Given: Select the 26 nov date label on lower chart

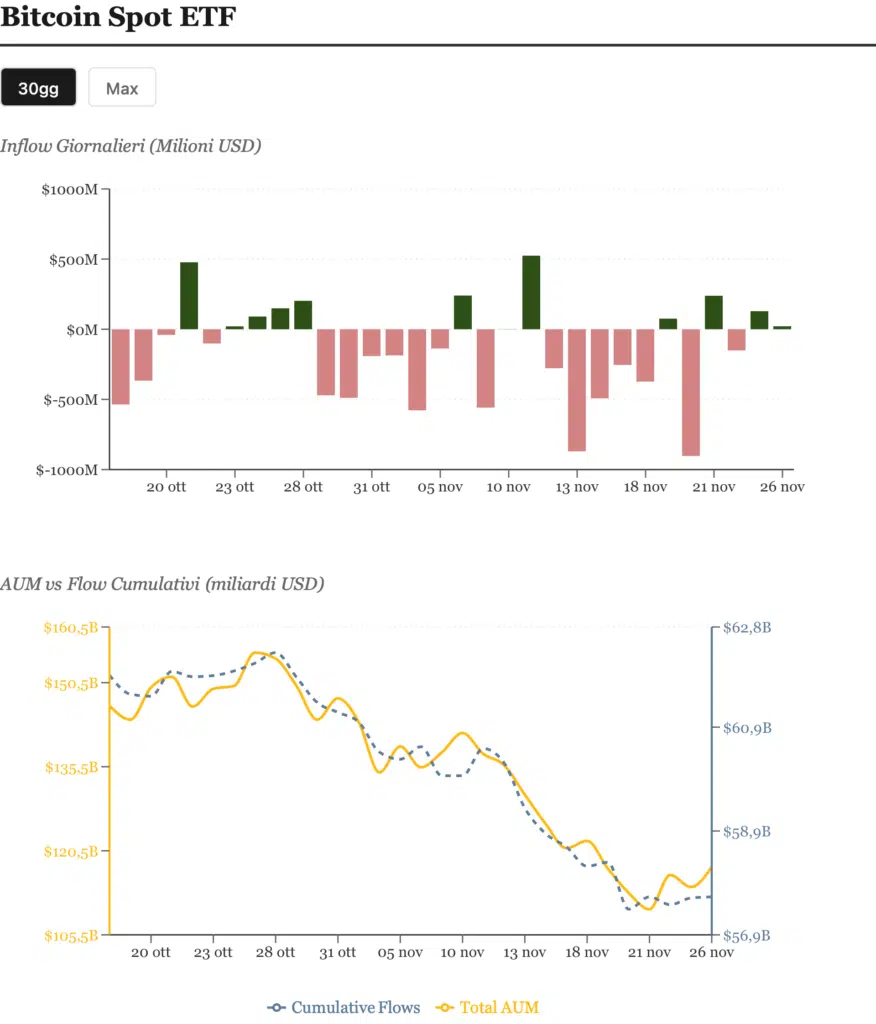Looking at the screenshot, I should tap(712, 952).
